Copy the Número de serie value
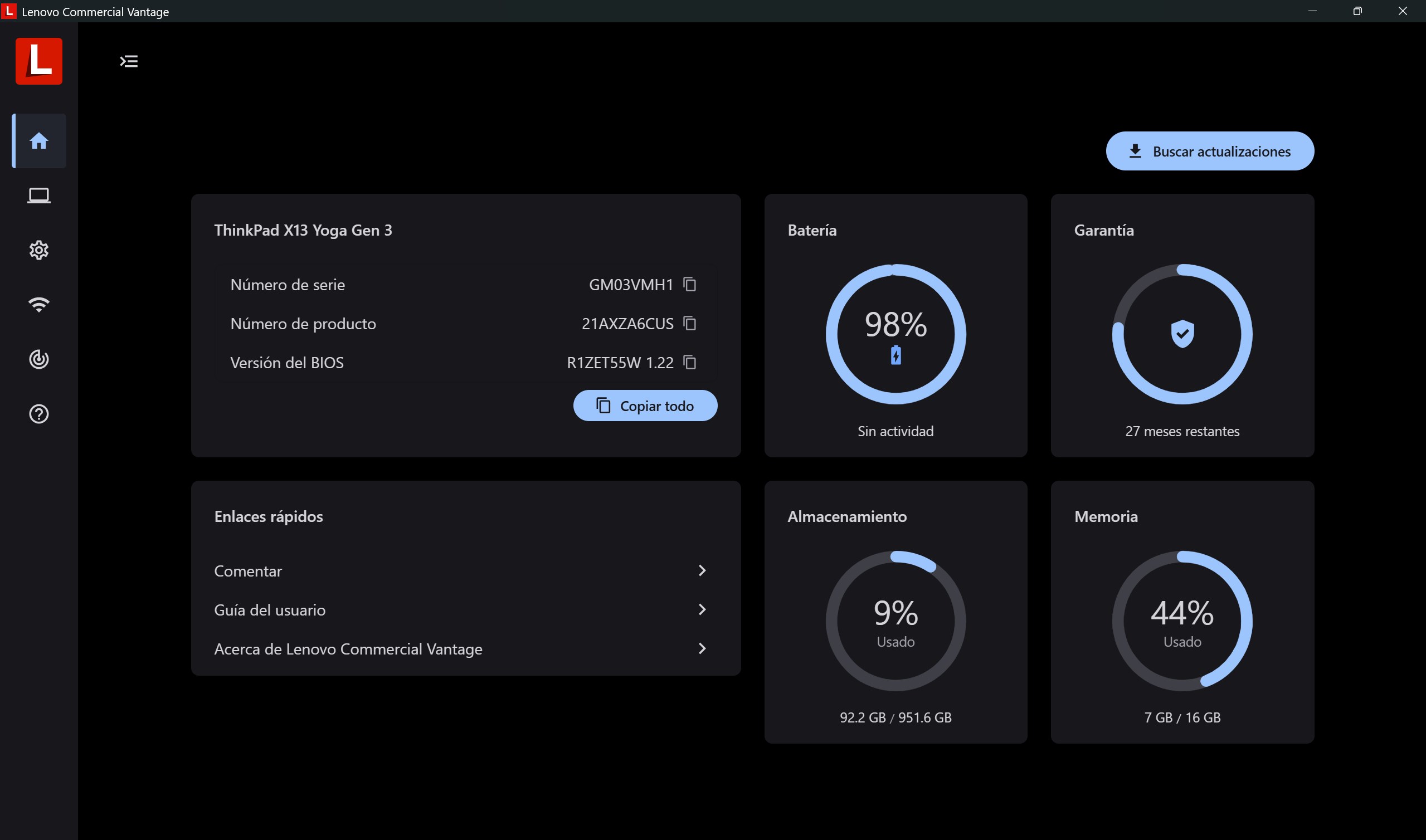 (x=689, y=284)
